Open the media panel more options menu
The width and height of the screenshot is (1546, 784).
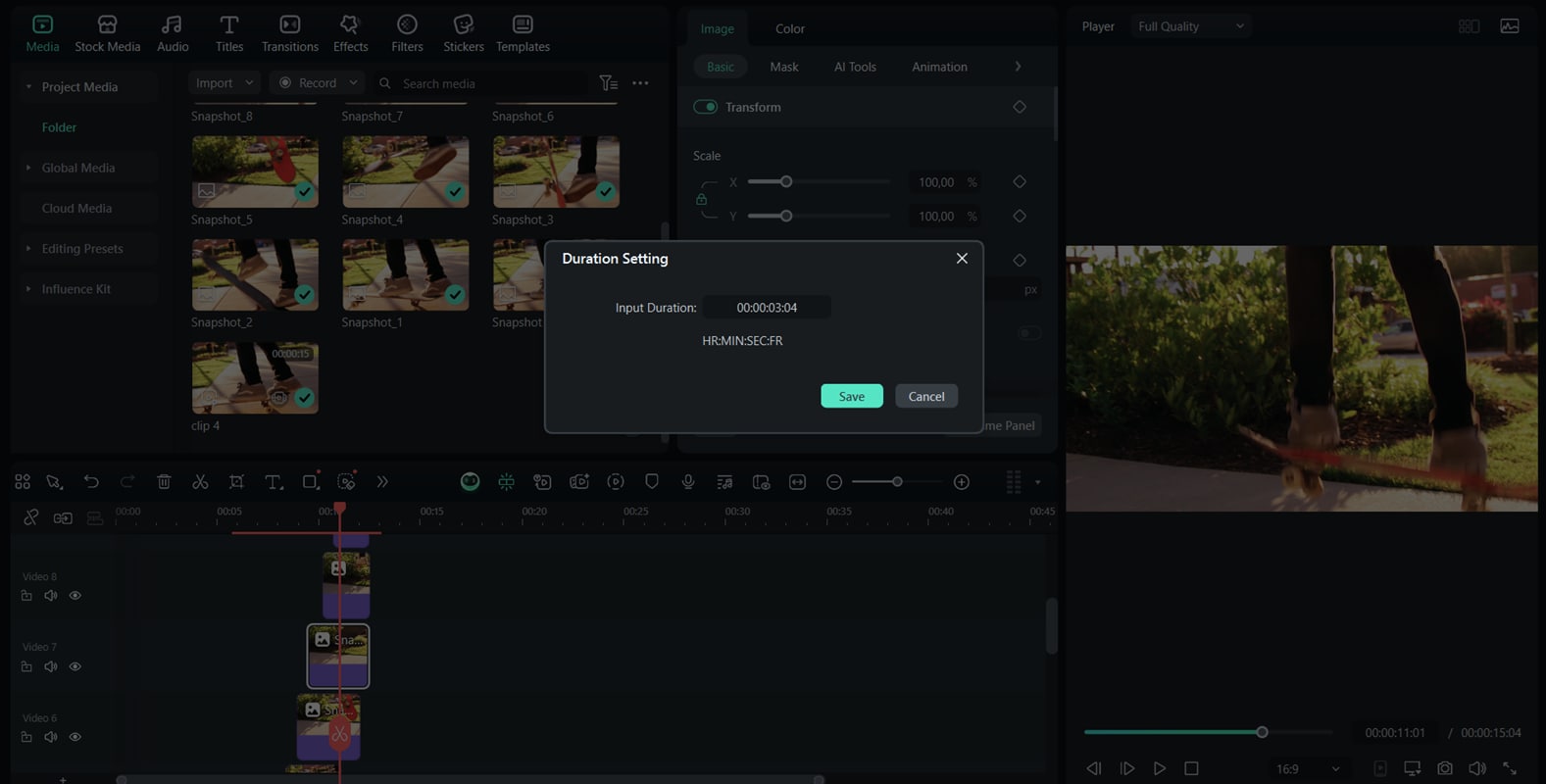(x=640, y=83)
